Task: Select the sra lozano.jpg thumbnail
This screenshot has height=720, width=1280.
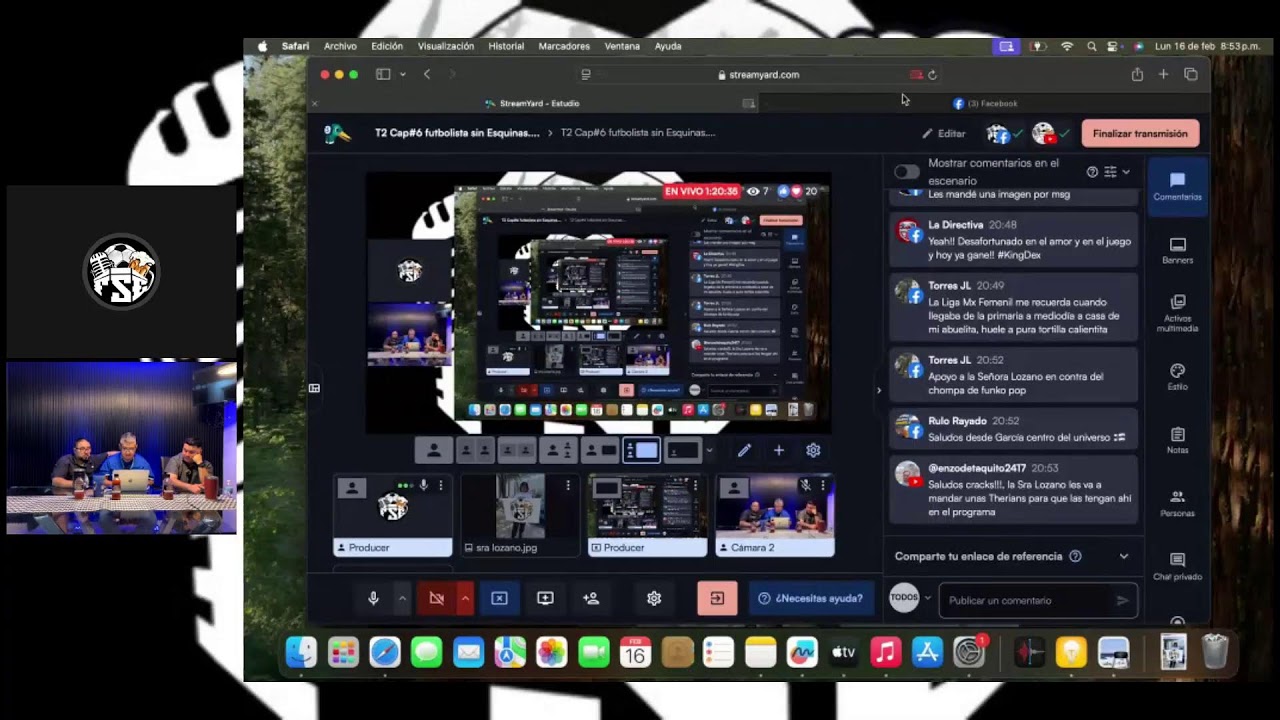Action: (x=520, y=506)
